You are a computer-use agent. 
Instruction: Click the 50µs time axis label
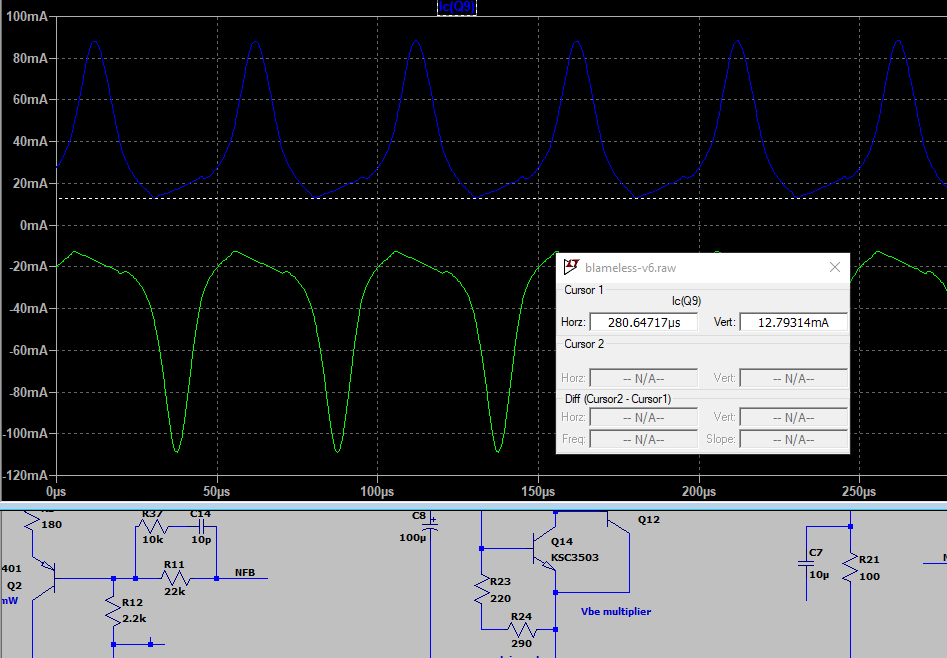coord(216,491)
